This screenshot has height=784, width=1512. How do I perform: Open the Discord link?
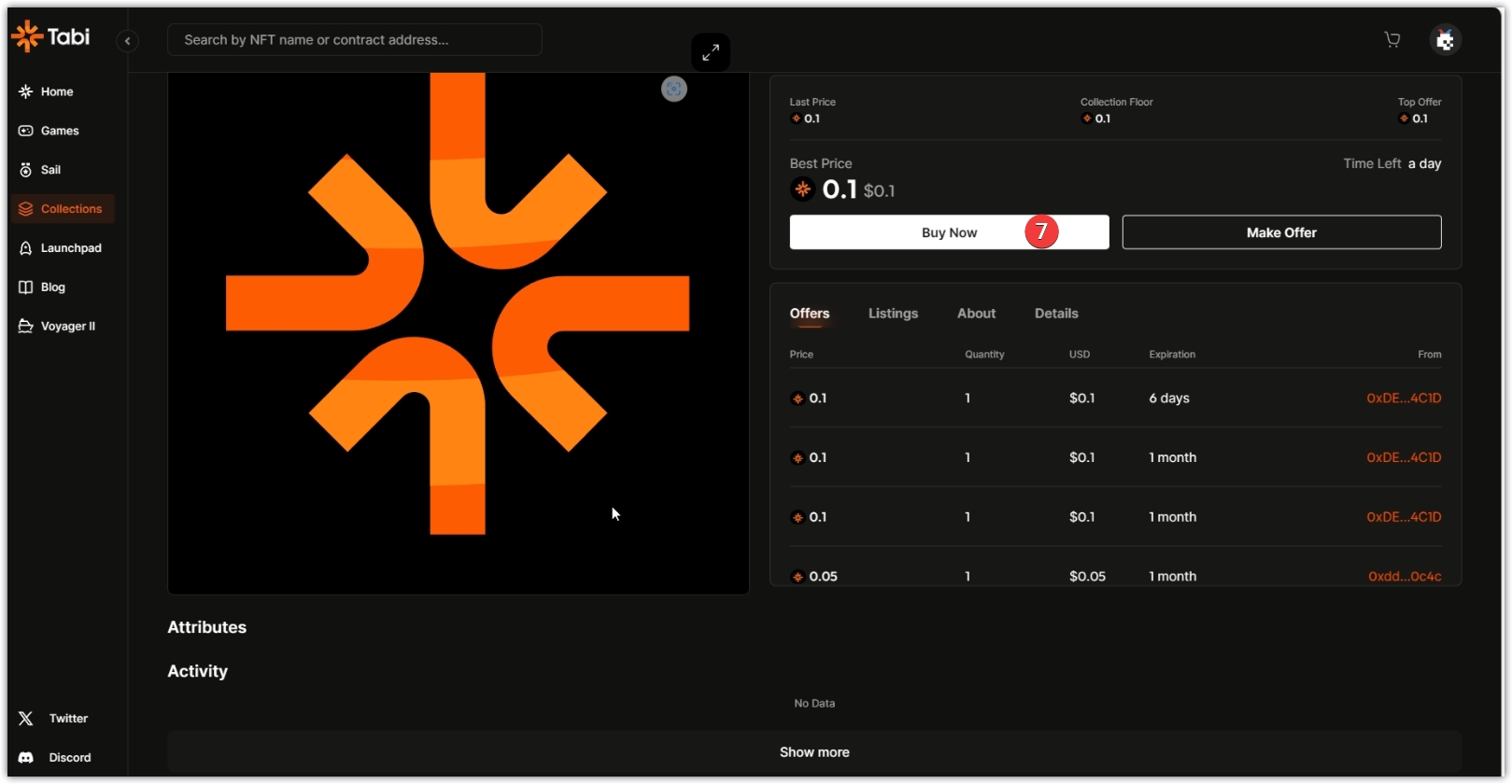(69, 758)
